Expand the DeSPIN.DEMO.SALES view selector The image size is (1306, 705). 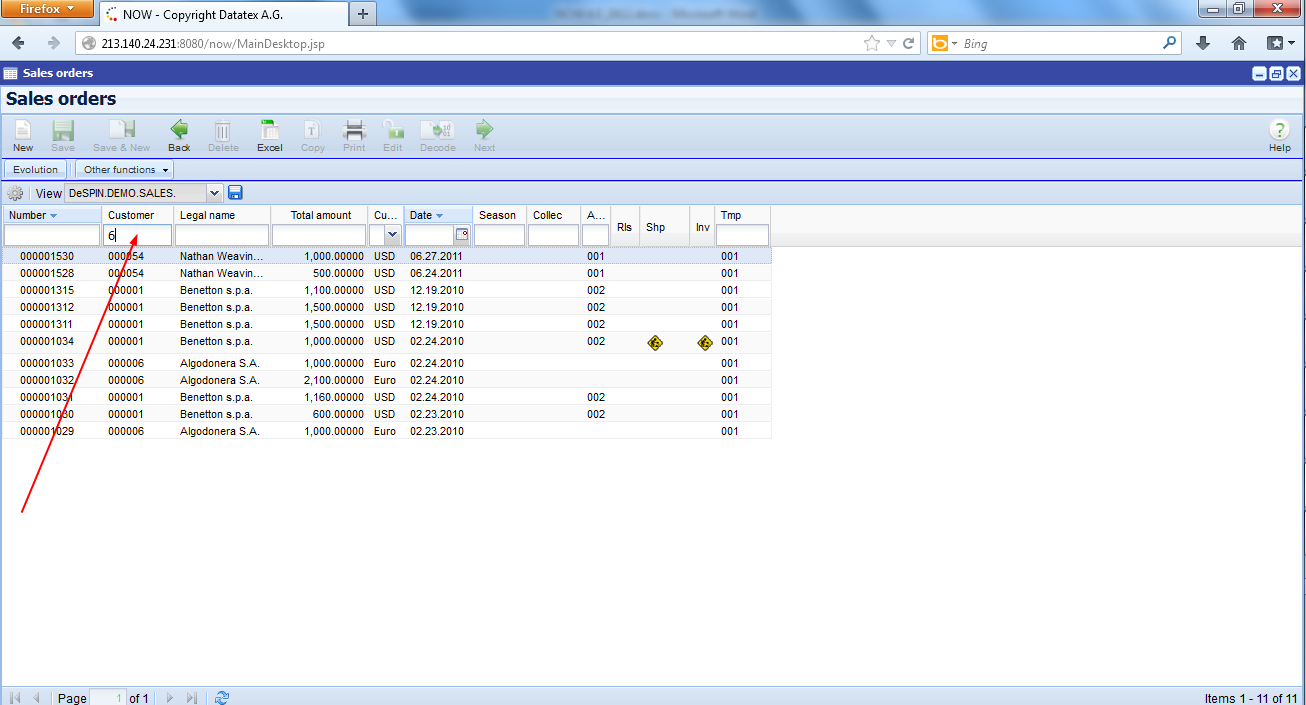[x=213, y=192]
